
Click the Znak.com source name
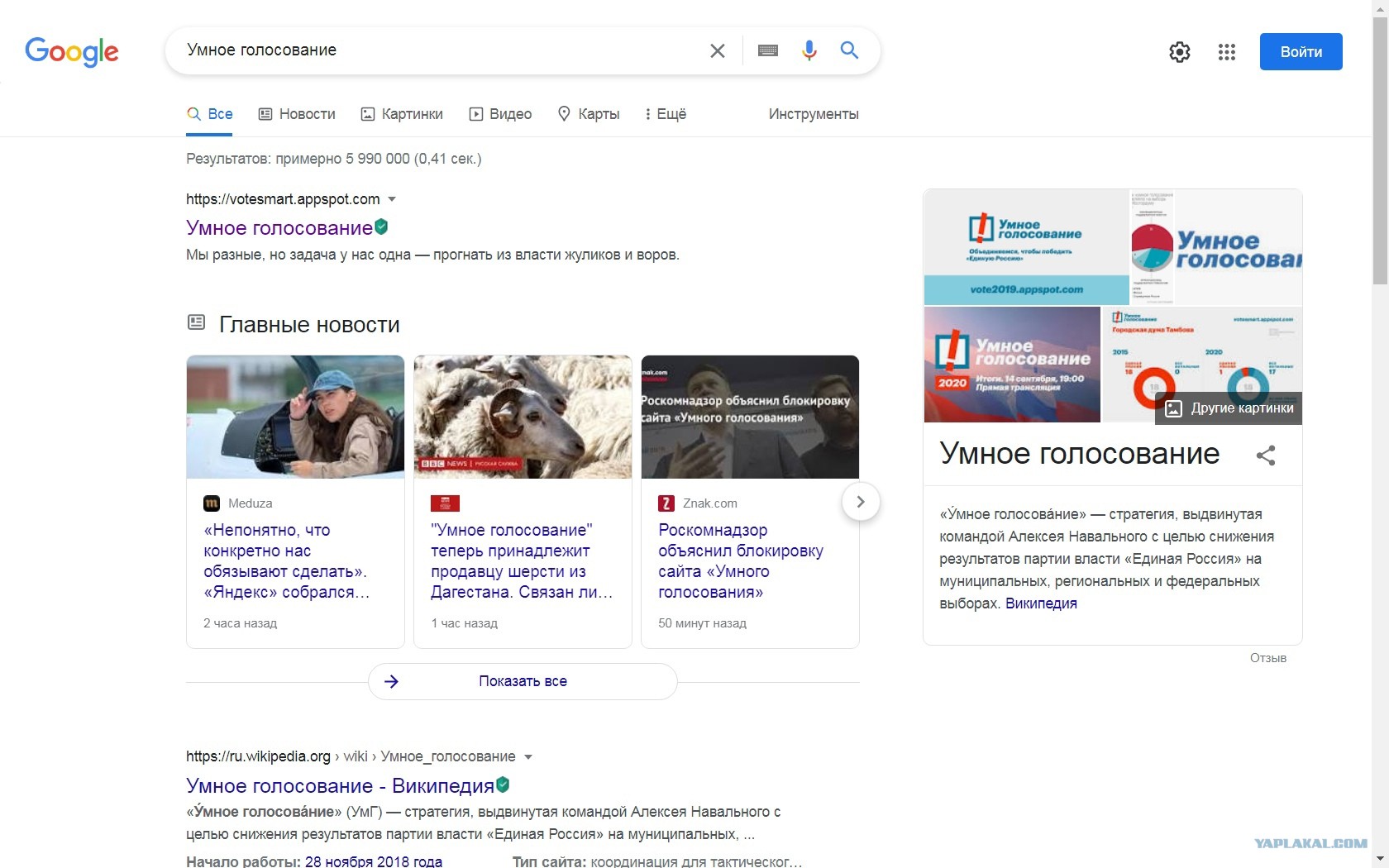pyautogui.click(x=710, y=503)
